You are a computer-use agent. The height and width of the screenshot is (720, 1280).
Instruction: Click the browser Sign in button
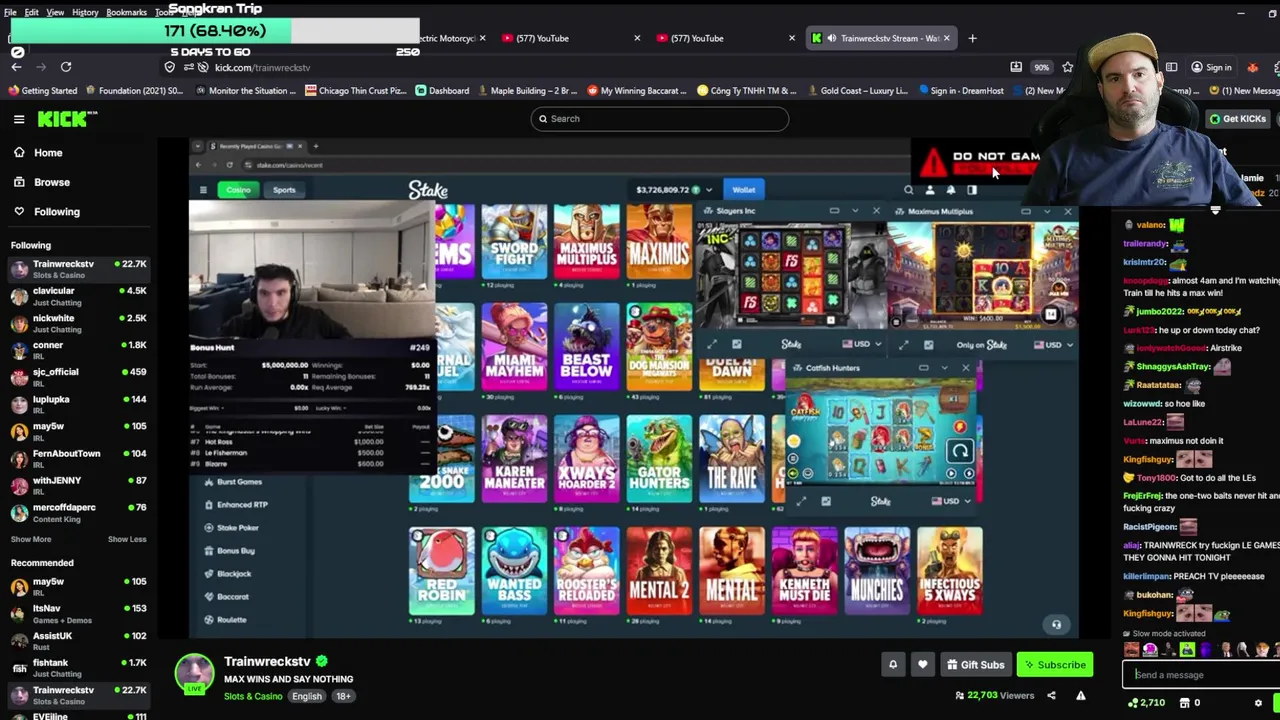pyautogui.click(x=1212, y=67)
